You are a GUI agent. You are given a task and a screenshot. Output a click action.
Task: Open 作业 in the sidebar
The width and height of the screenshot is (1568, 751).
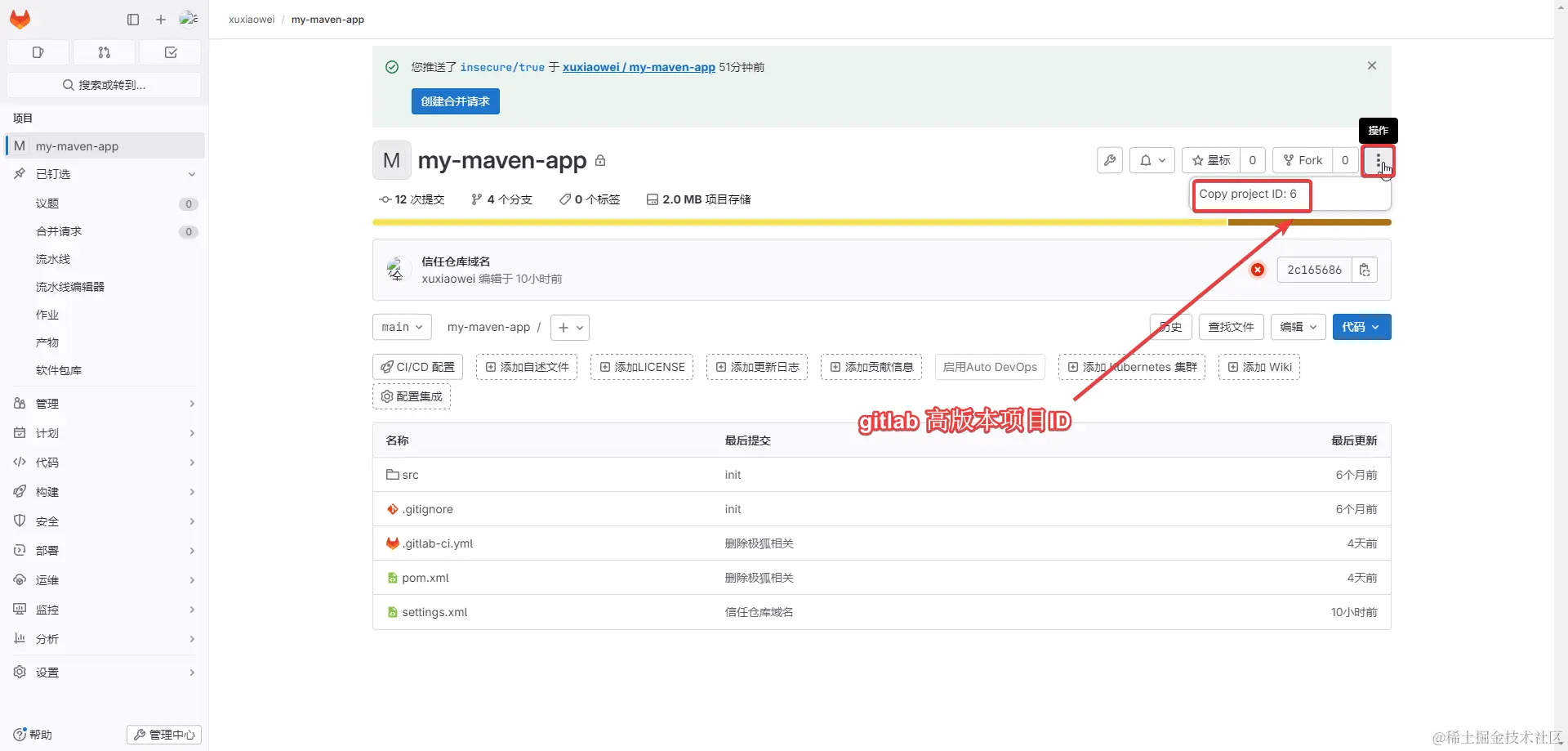pyautogui.click(x=105, y=315)
